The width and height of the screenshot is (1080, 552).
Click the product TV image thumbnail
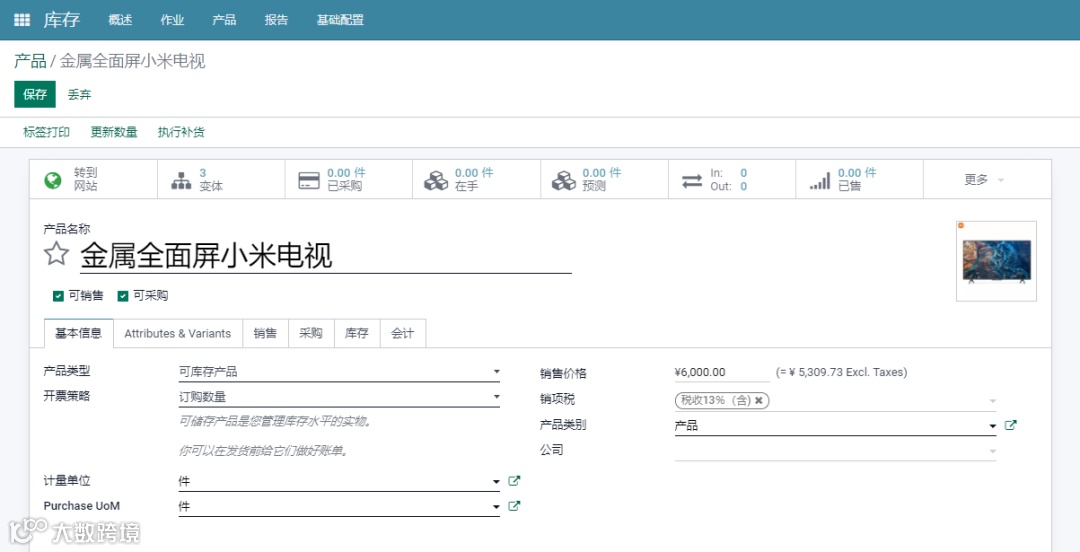(996, 261)
